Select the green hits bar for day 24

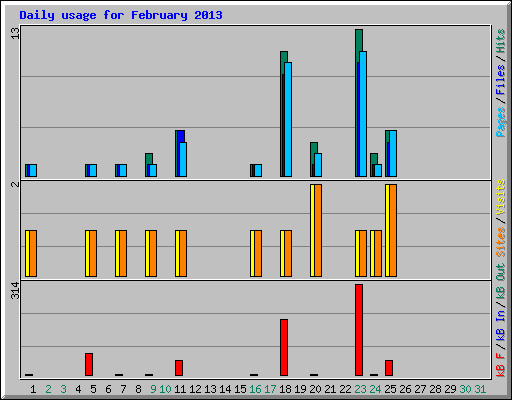[x=374, y=158]
